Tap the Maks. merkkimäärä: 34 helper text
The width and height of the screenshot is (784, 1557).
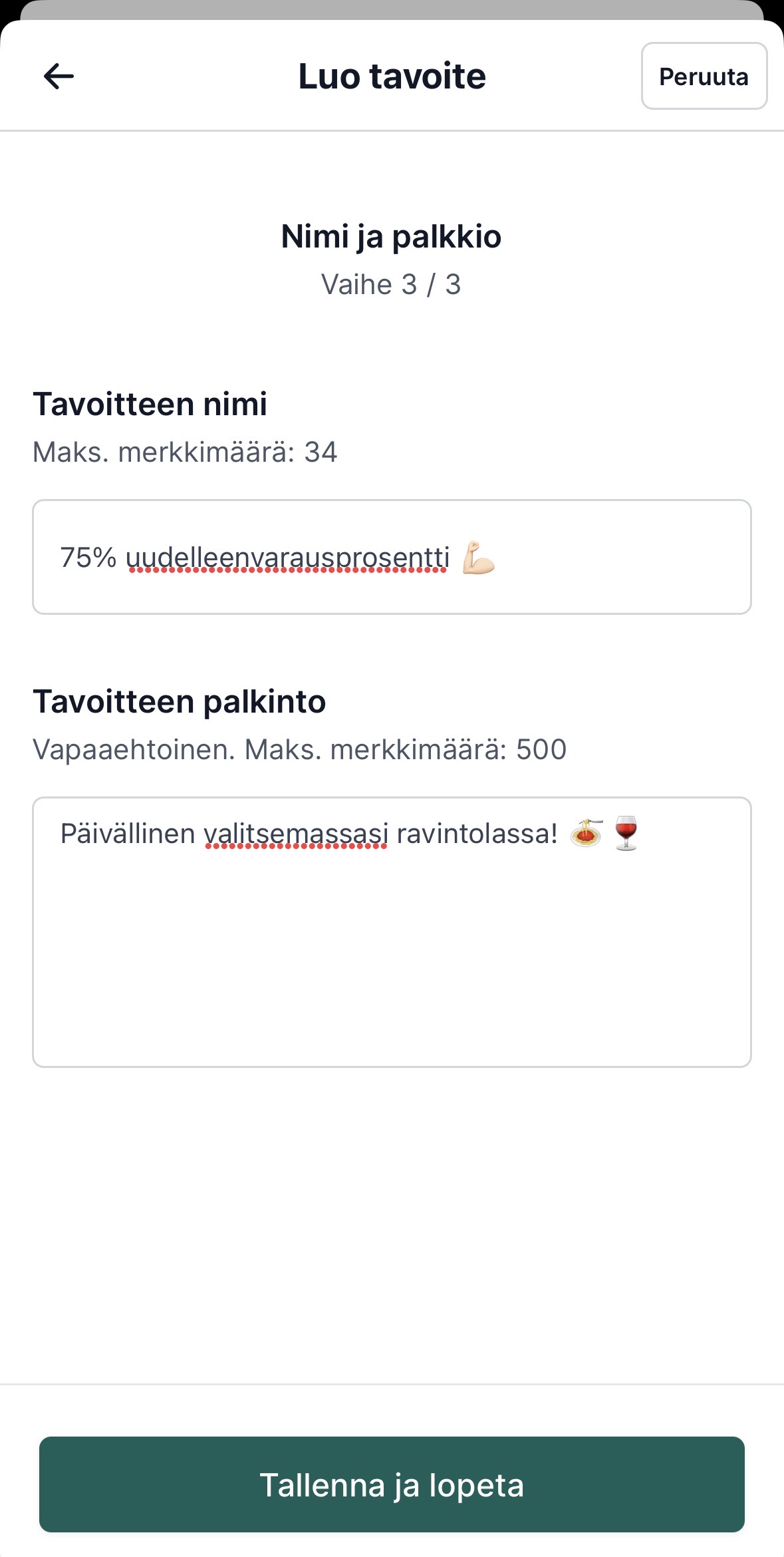tap(185, 453)
